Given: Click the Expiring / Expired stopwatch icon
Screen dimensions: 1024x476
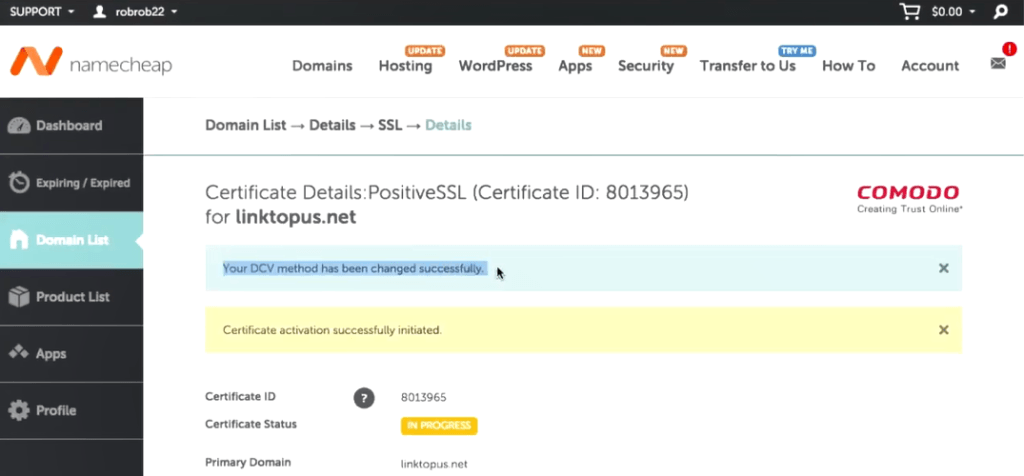Looking at the screenshot, I should click(x=19, y=183).
